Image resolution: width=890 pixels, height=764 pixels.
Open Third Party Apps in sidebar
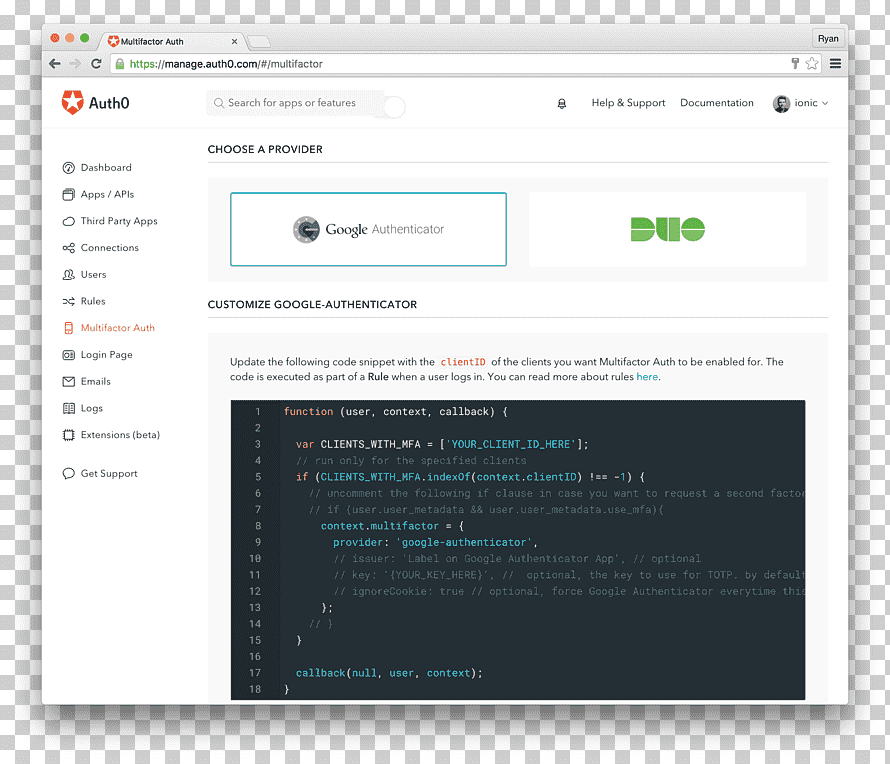coord(119,221)
